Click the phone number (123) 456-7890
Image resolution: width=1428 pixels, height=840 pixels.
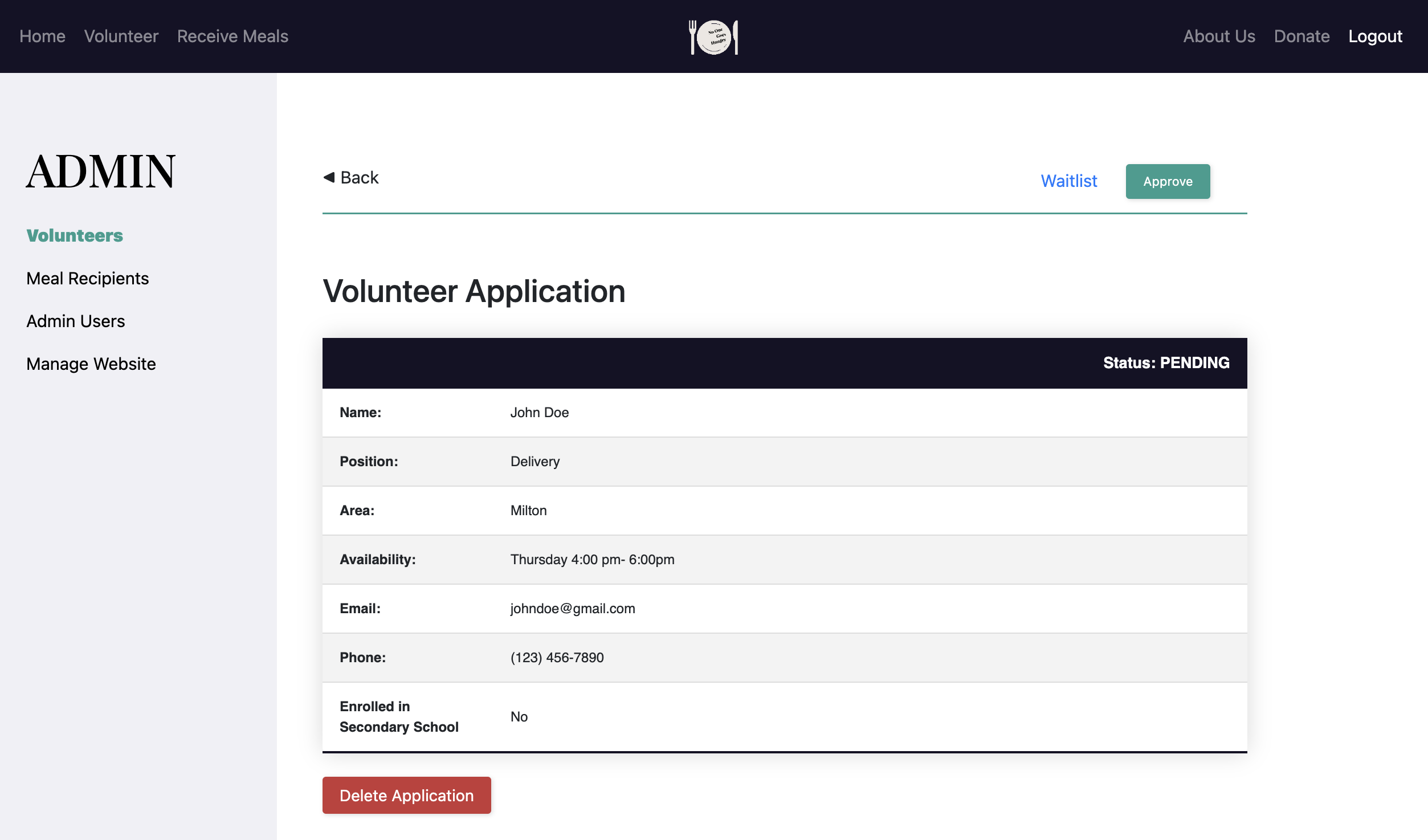557,657
